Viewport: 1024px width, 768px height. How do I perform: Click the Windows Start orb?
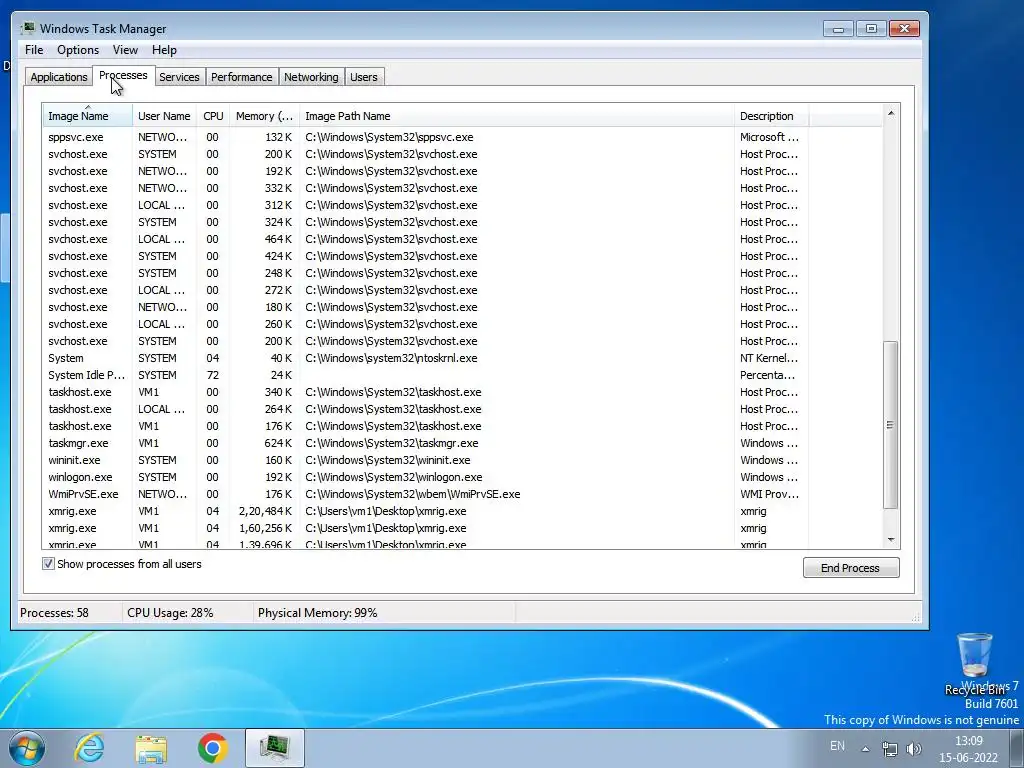click(x=27, y=748)
